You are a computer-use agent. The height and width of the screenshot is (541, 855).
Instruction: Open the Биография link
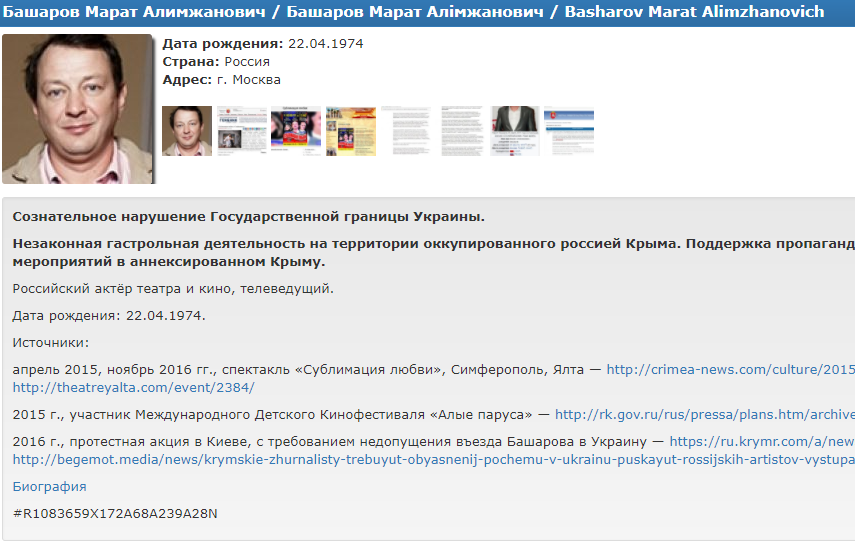tap(49, 486)
